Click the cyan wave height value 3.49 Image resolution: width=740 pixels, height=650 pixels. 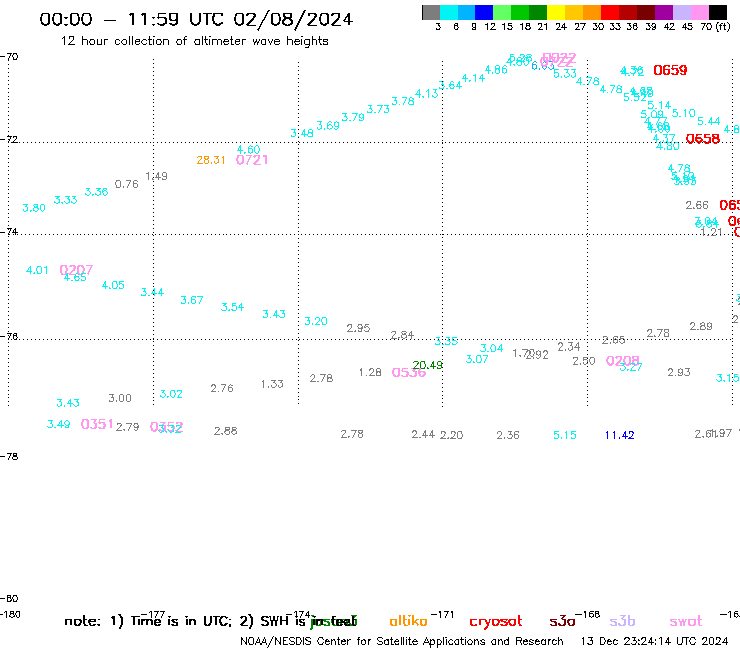59,424
